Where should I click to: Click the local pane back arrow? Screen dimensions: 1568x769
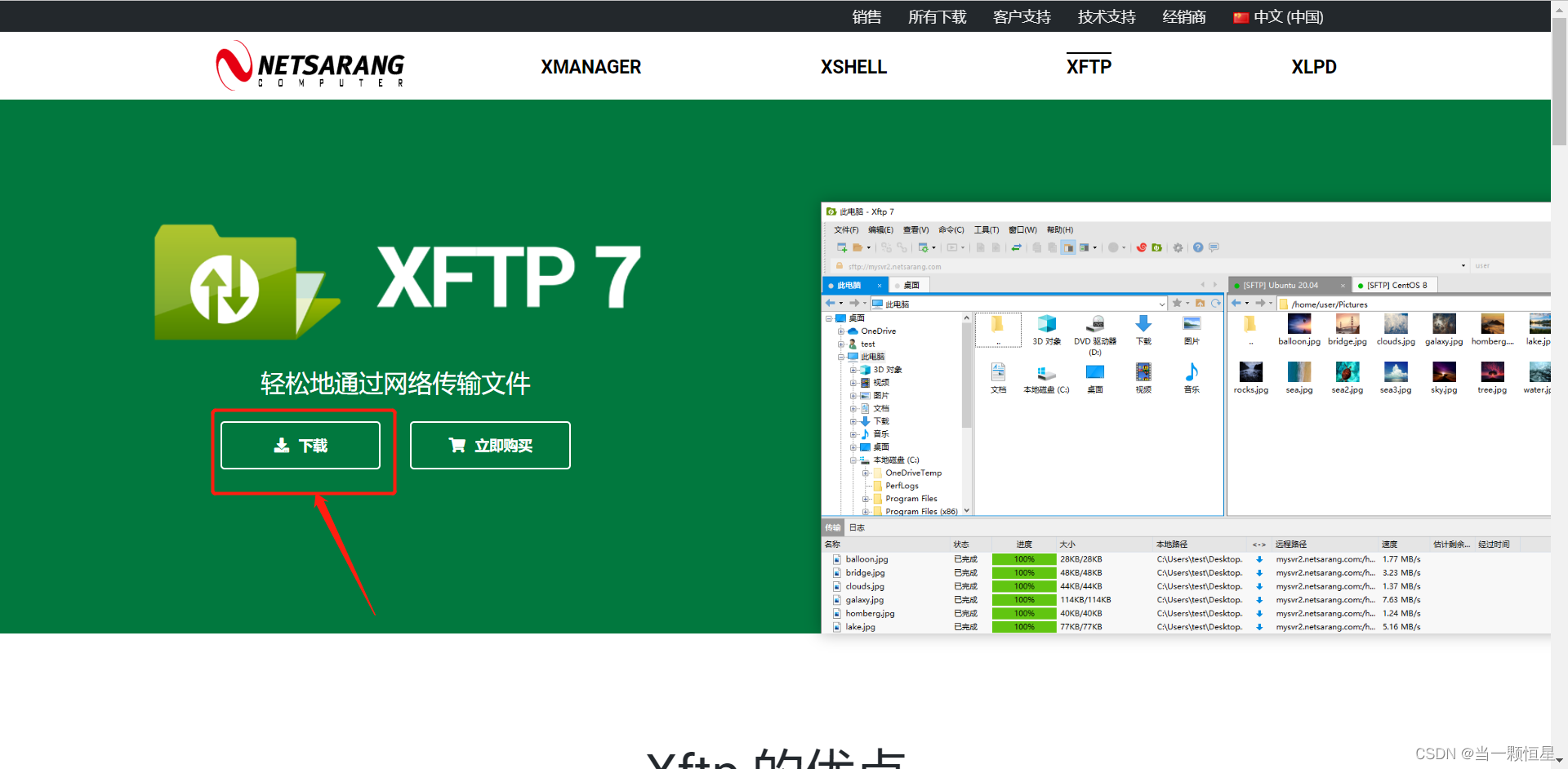click(x=831, y=304)
